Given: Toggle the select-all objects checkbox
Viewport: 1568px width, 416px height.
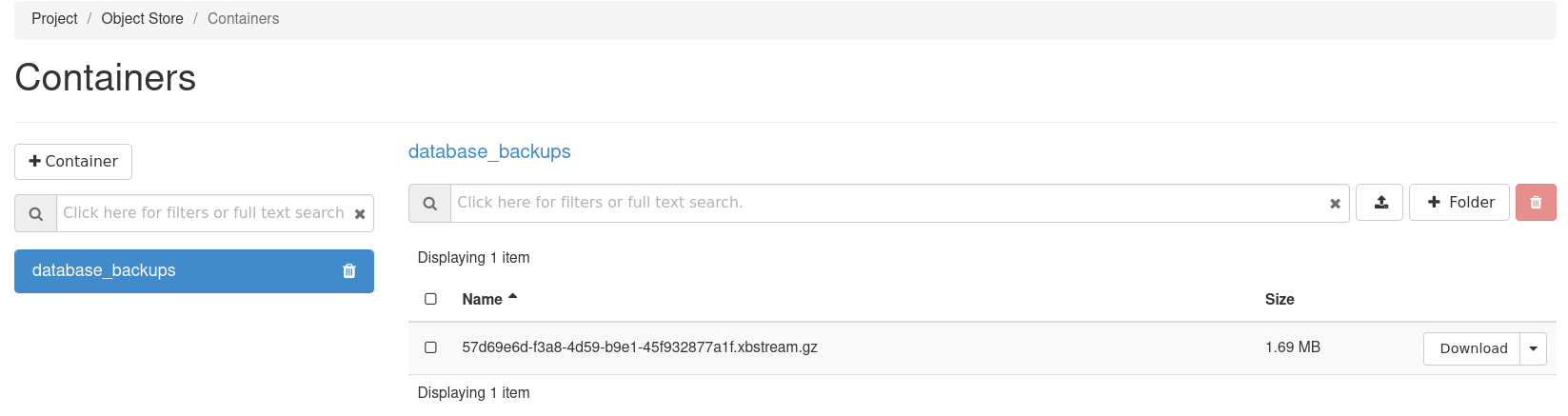Looking at the screenshot, I should click(430, 299).
